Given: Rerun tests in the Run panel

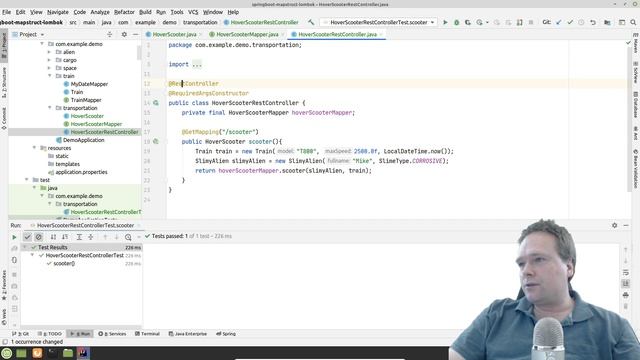Looking at the screenshot, I should click(x=14, y=237).
